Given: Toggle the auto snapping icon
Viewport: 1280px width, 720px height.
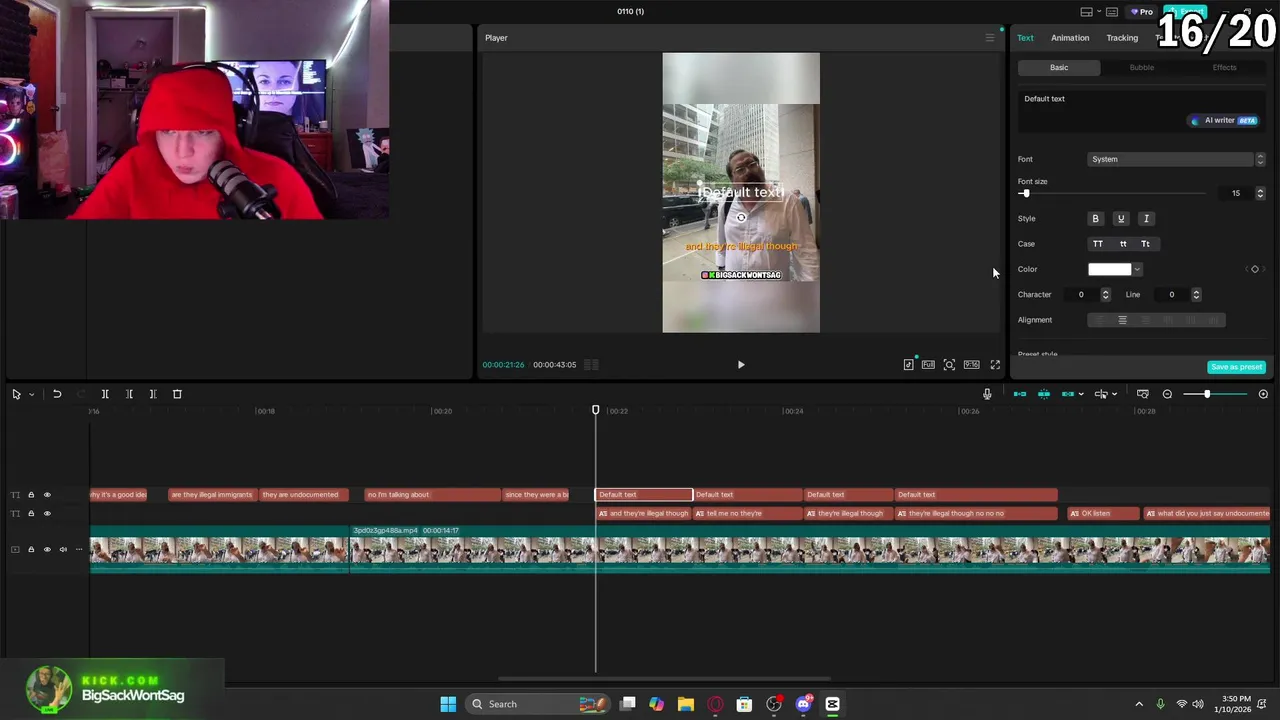Looking at the screenshot, I should (1044, 394).
